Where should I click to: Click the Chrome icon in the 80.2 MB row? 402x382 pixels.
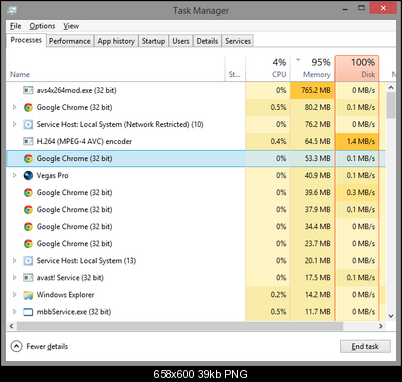click(x=28, y=107)
